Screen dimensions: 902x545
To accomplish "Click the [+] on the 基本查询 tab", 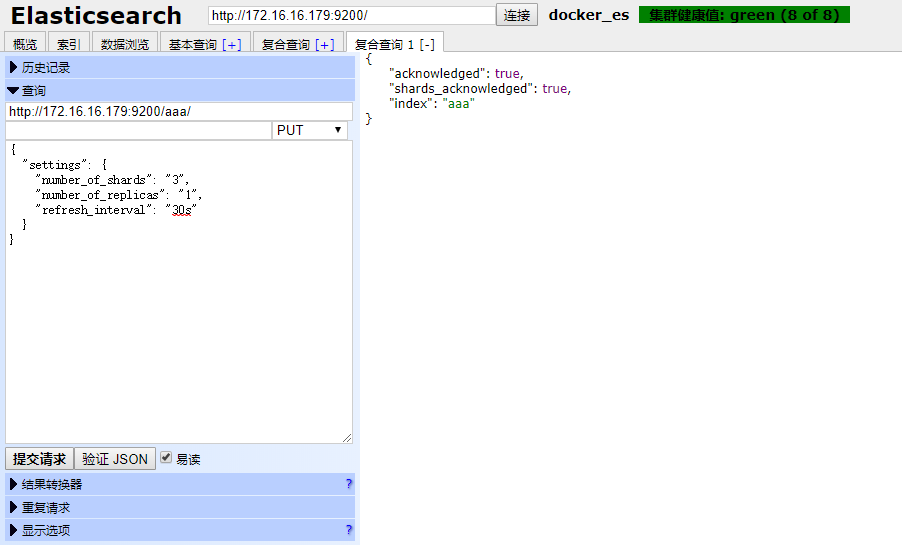I will pos(231,45).
